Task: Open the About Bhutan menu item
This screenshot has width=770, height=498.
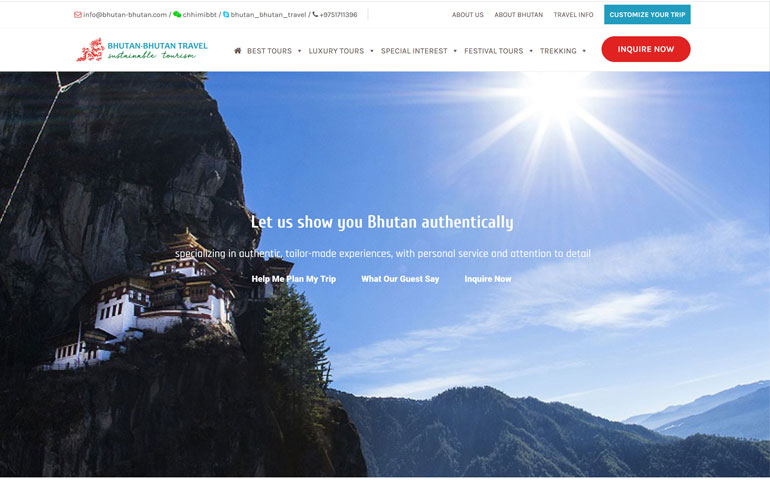Action: [x=519, y=15]
